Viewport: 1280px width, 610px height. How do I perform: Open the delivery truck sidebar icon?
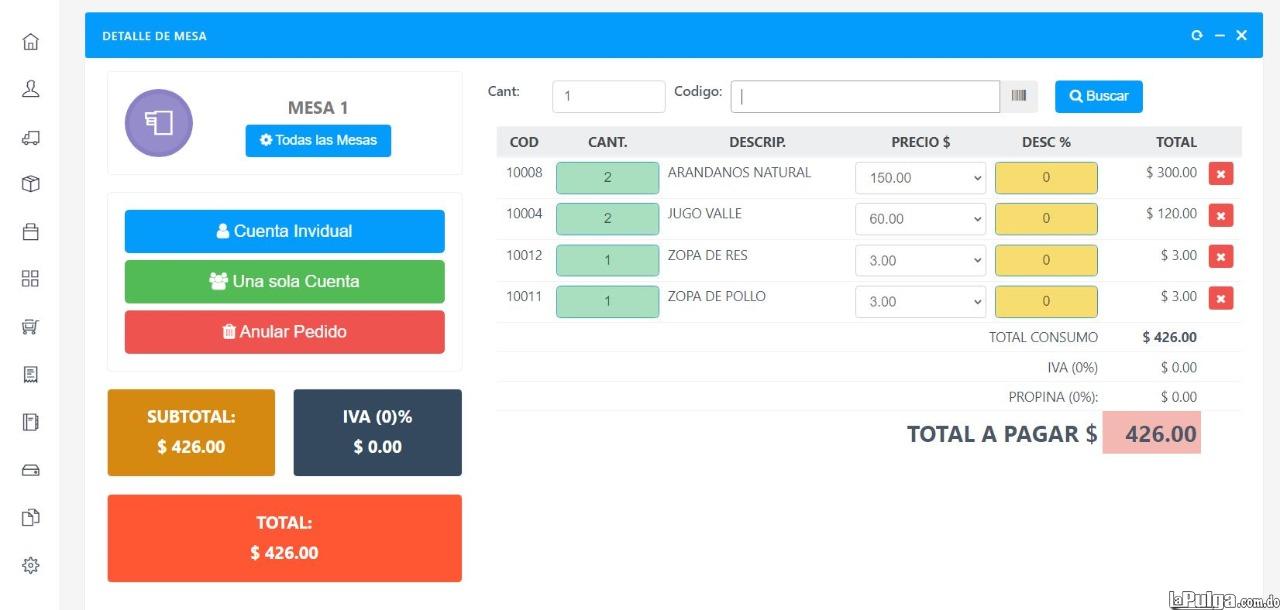(x=30, y=137)
